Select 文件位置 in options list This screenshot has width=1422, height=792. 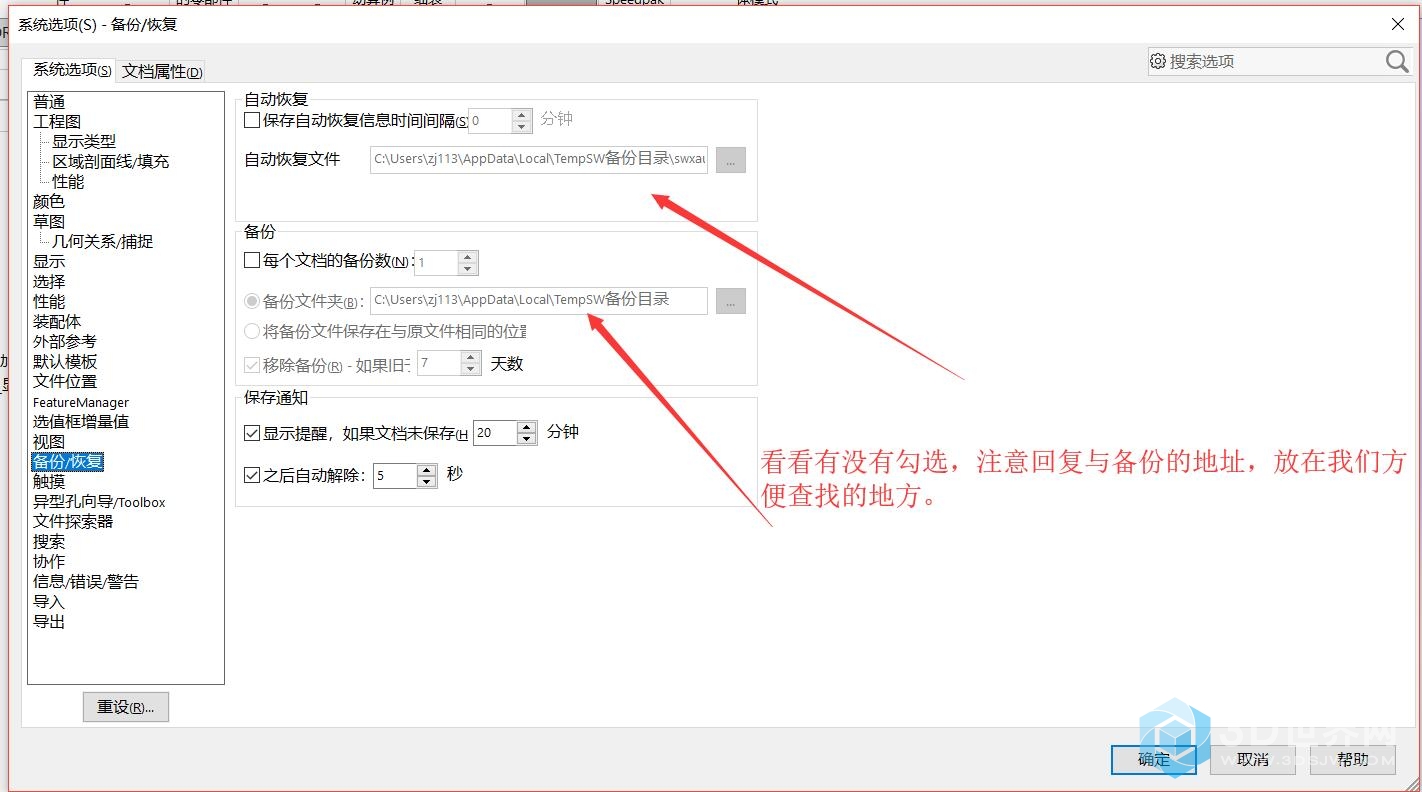tap(65, 382)
